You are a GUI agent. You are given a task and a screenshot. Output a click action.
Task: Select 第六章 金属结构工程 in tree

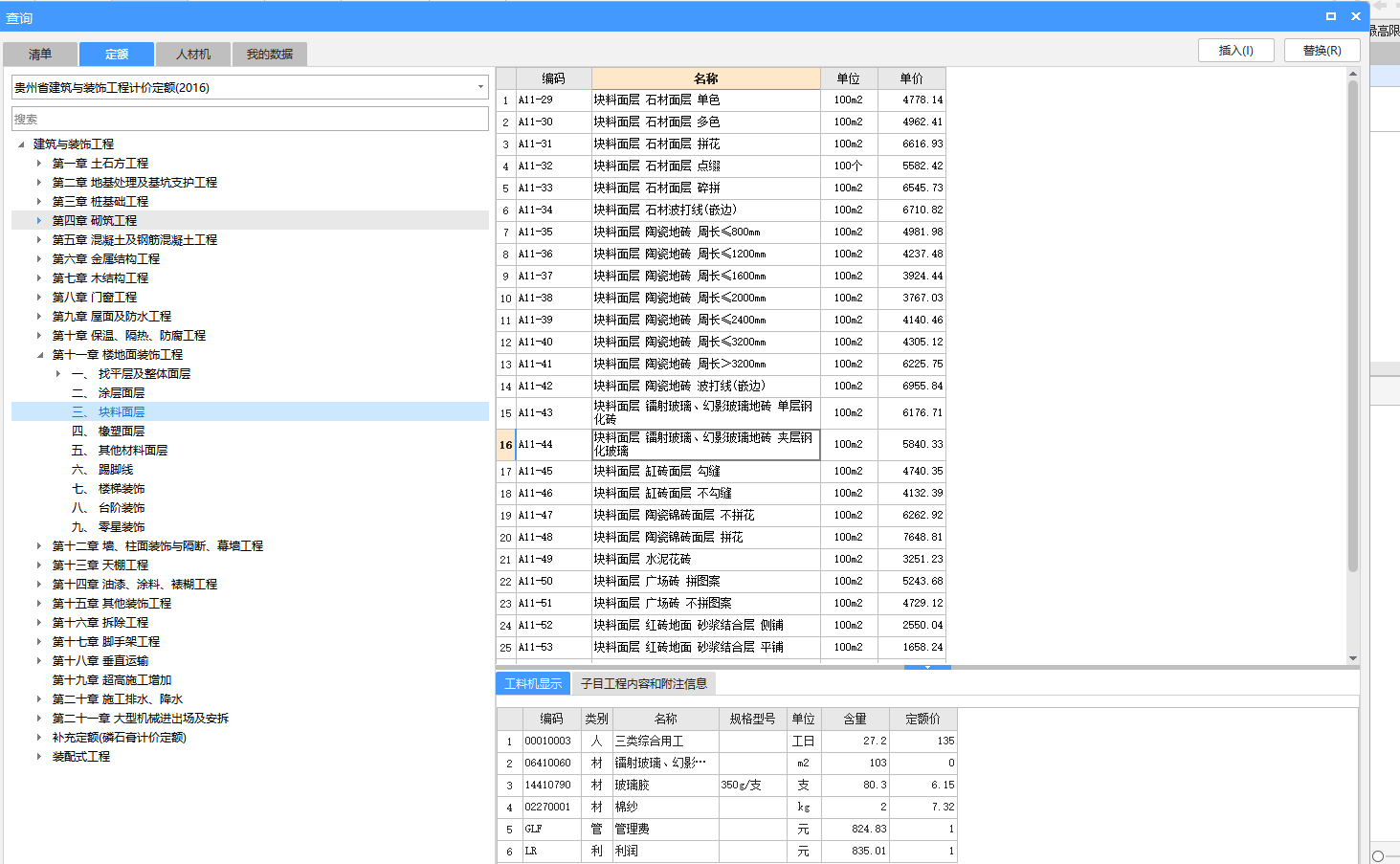click(105, 259)
